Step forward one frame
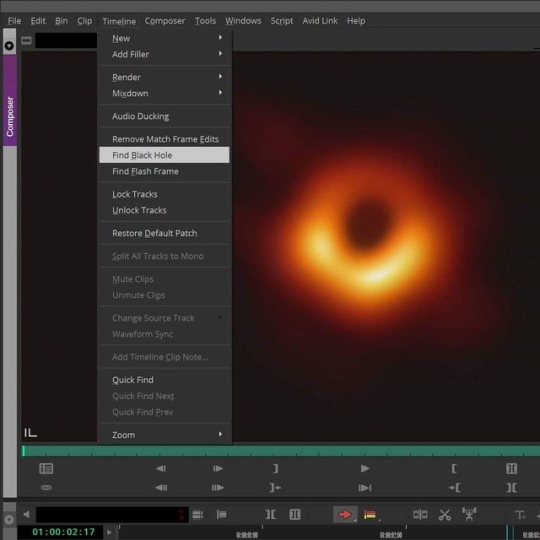Image resolution: width=540 pixels, height=540 pixels. click(x=218, y=469)
